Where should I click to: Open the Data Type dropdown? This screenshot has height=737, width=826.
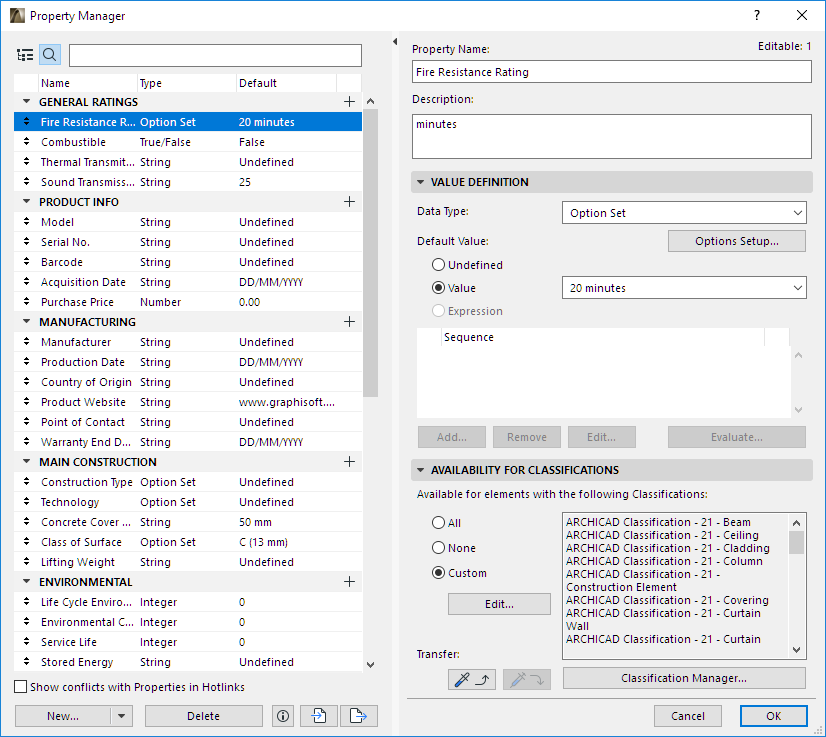684,213
